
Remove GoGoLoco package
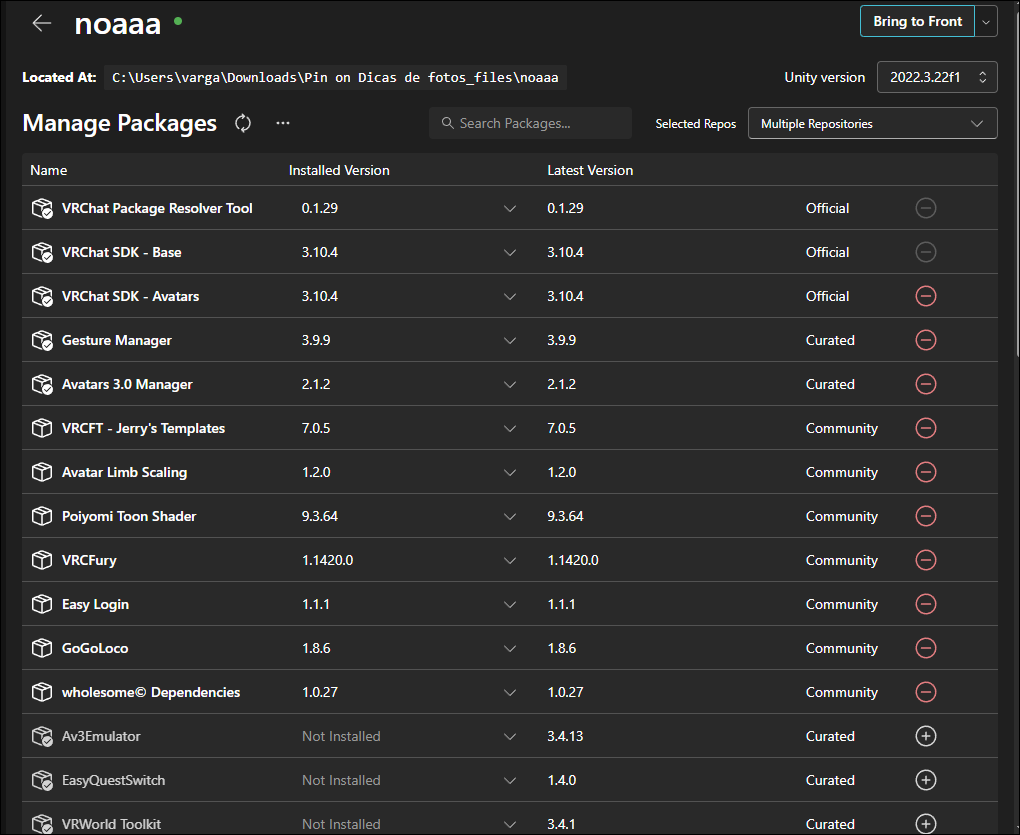[x=925, y=648]
